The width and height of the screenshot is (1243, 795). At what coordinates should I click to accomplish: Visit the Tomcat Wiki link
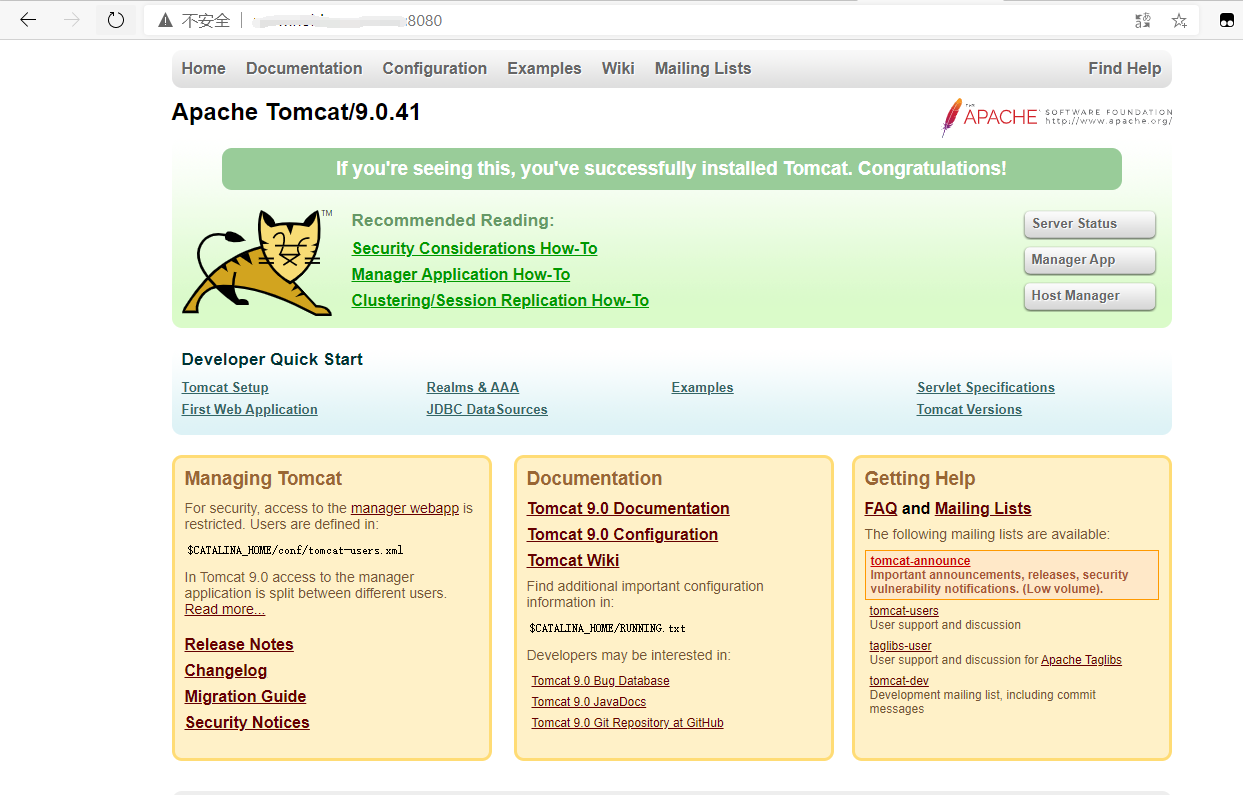coord(573,560)
